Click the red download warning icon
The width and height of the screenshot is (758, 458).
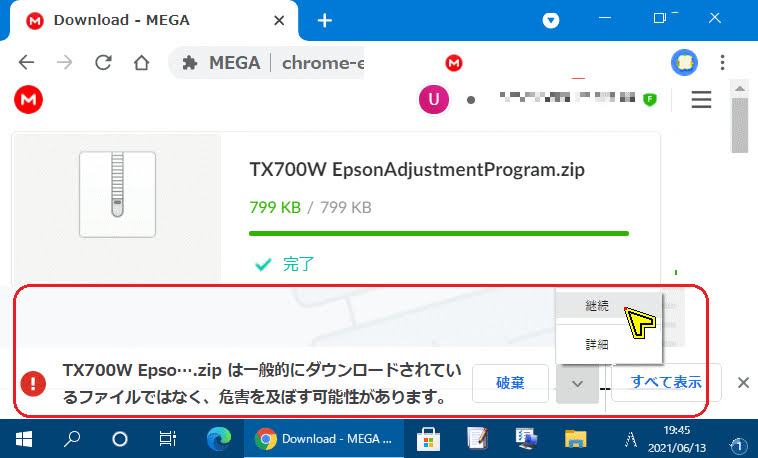pos(33,384)
